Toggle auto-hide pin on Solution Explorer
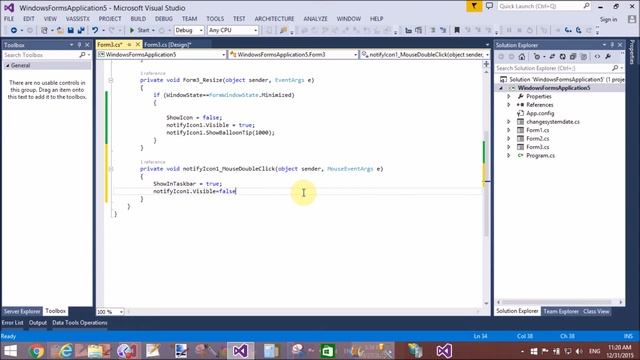This screenshot has height=360, width=640. tap(612, 45)
